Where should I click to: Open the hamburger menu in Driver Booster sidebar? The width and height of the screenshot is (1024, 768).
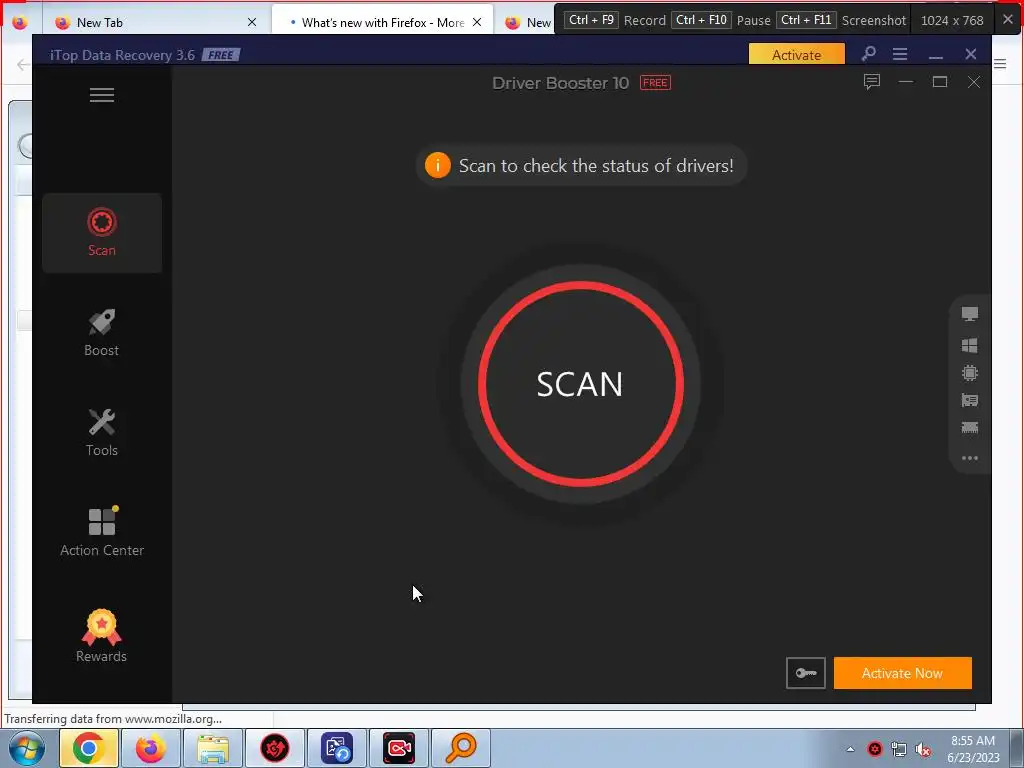click(x=102, y=95)
